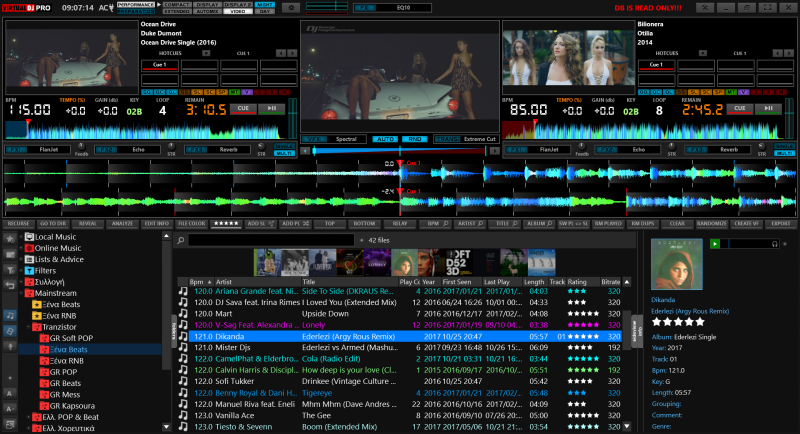The width and height of the screenshot is (800, 434).
Task: Click the headphones icon in info panel
Action: pyautogui.click(x=775, y=244)
